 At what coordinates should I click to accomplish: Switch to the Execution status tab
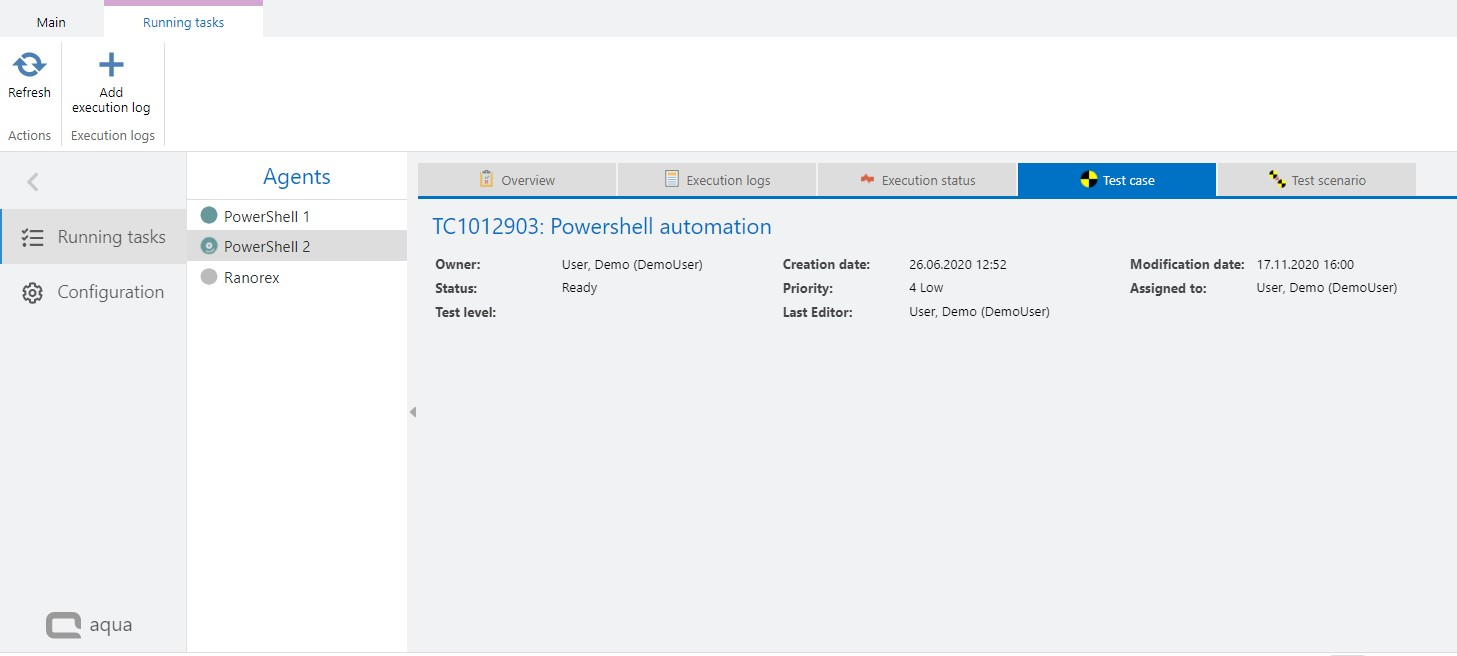(x=917, y=180)
